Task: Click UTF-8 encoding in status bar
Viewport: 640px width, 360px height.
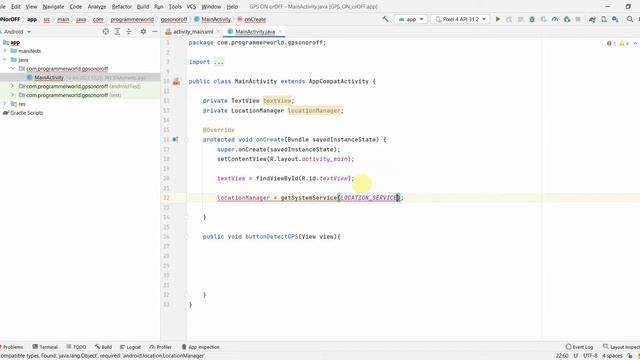Action: pyautogui.click(x=590, y=356)
